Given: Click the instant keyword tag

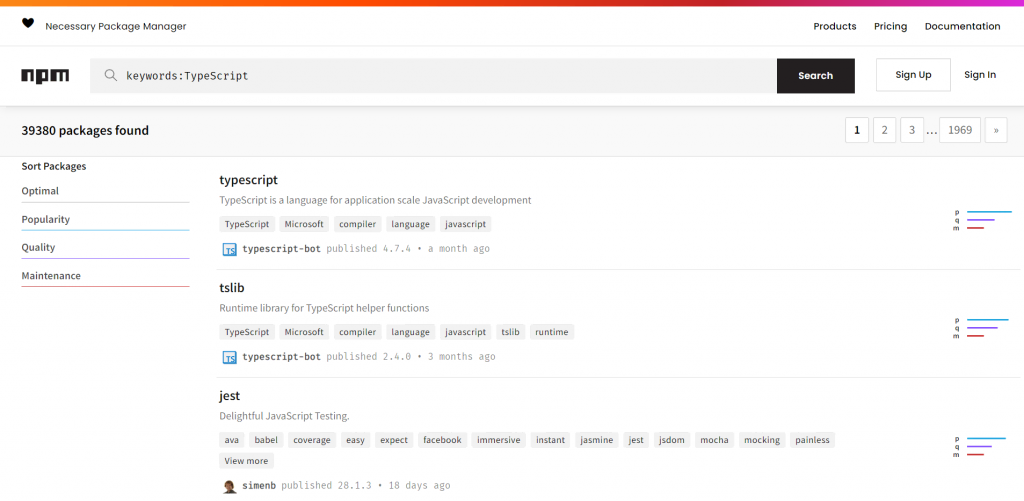Looking at the screenshot, I should coord(551,440).
